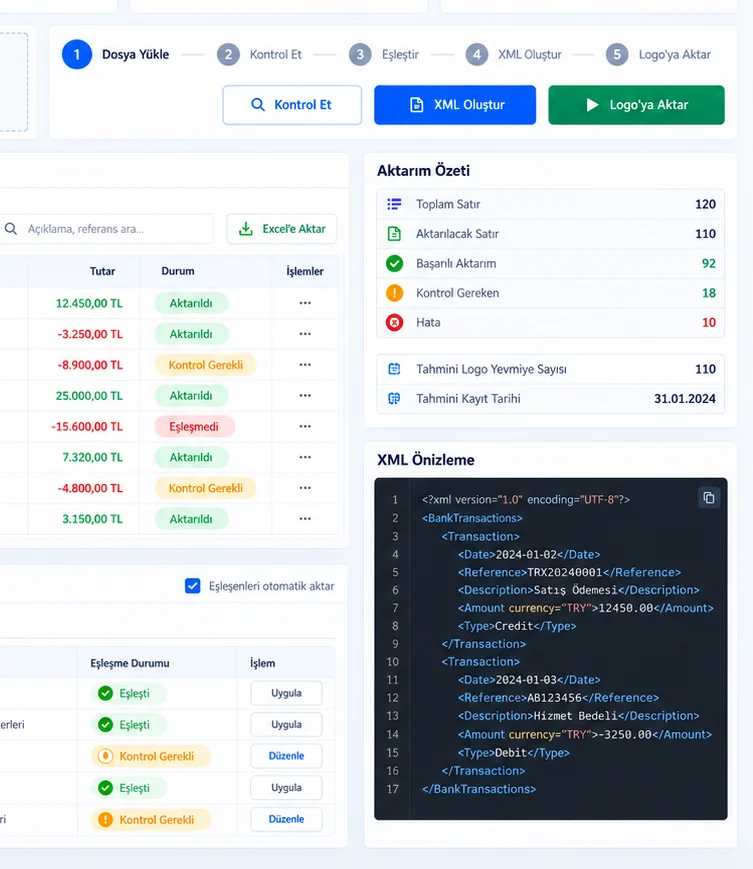753x869 pixels.
Task: Focus the Açıklama, referans ara search field
Action: (106, 229)
